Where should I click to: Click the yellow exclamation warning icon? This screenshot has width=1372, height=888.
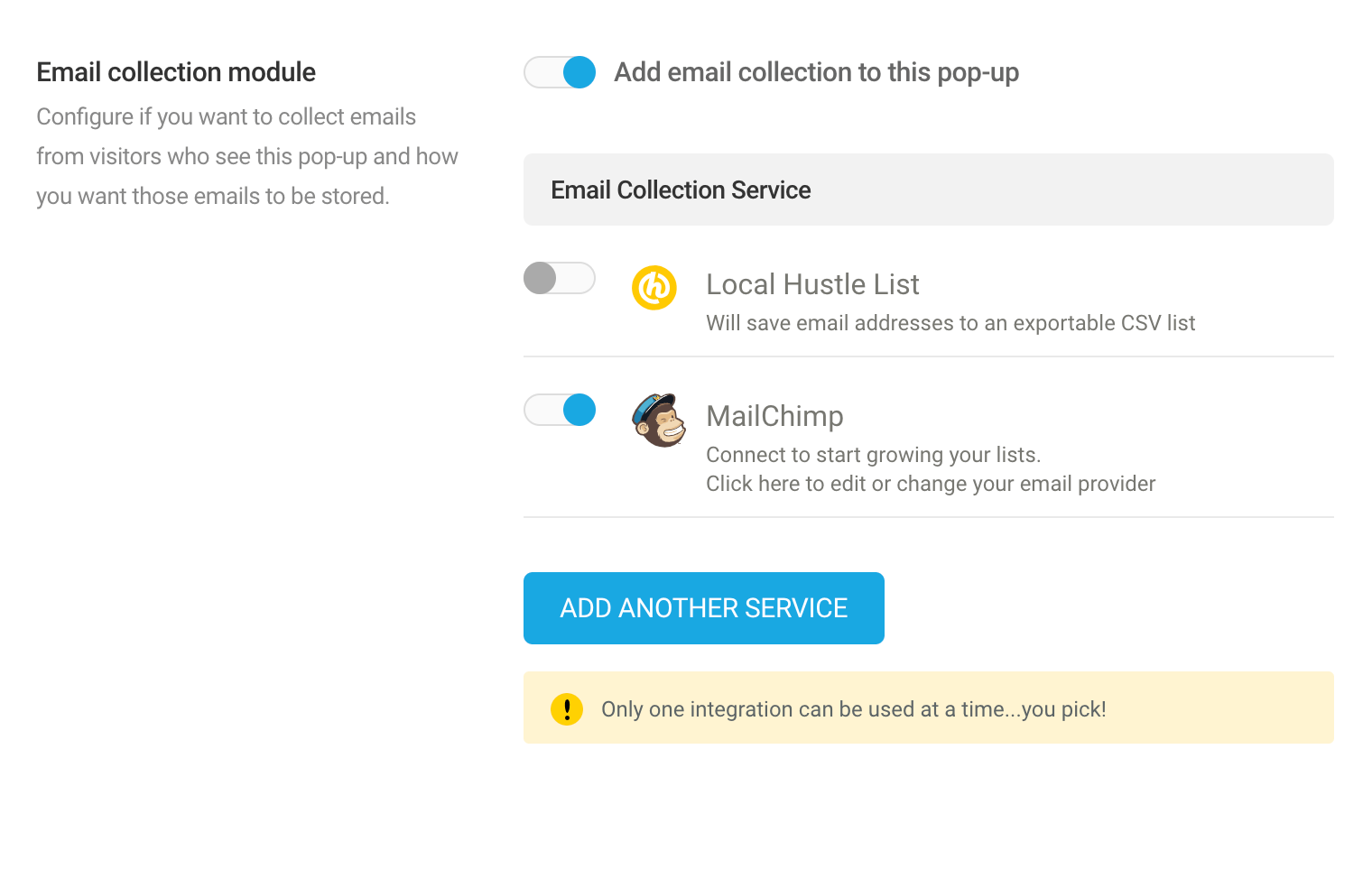[567, 709]
